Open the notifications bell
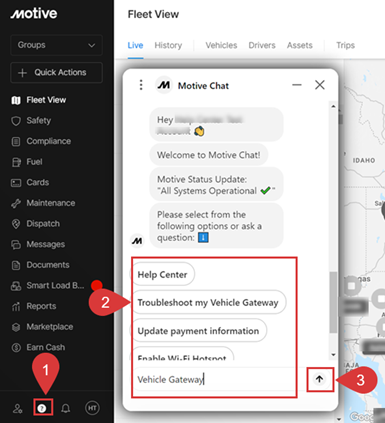 pos(66,408)
